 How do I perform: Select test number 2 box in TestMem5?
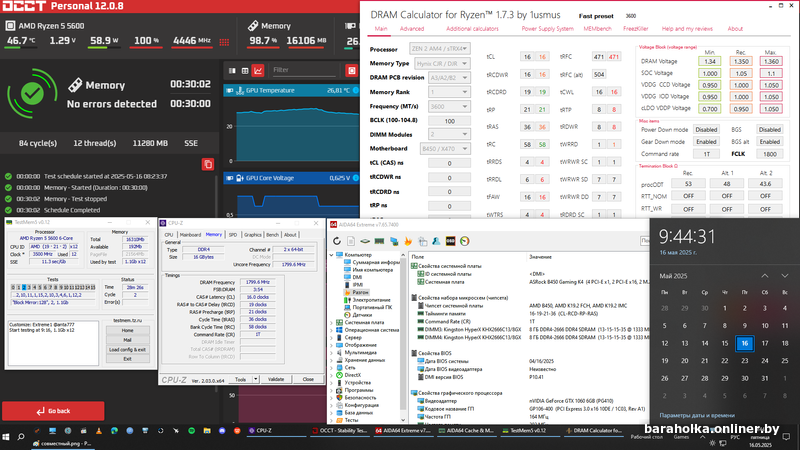tap(23, 287)
